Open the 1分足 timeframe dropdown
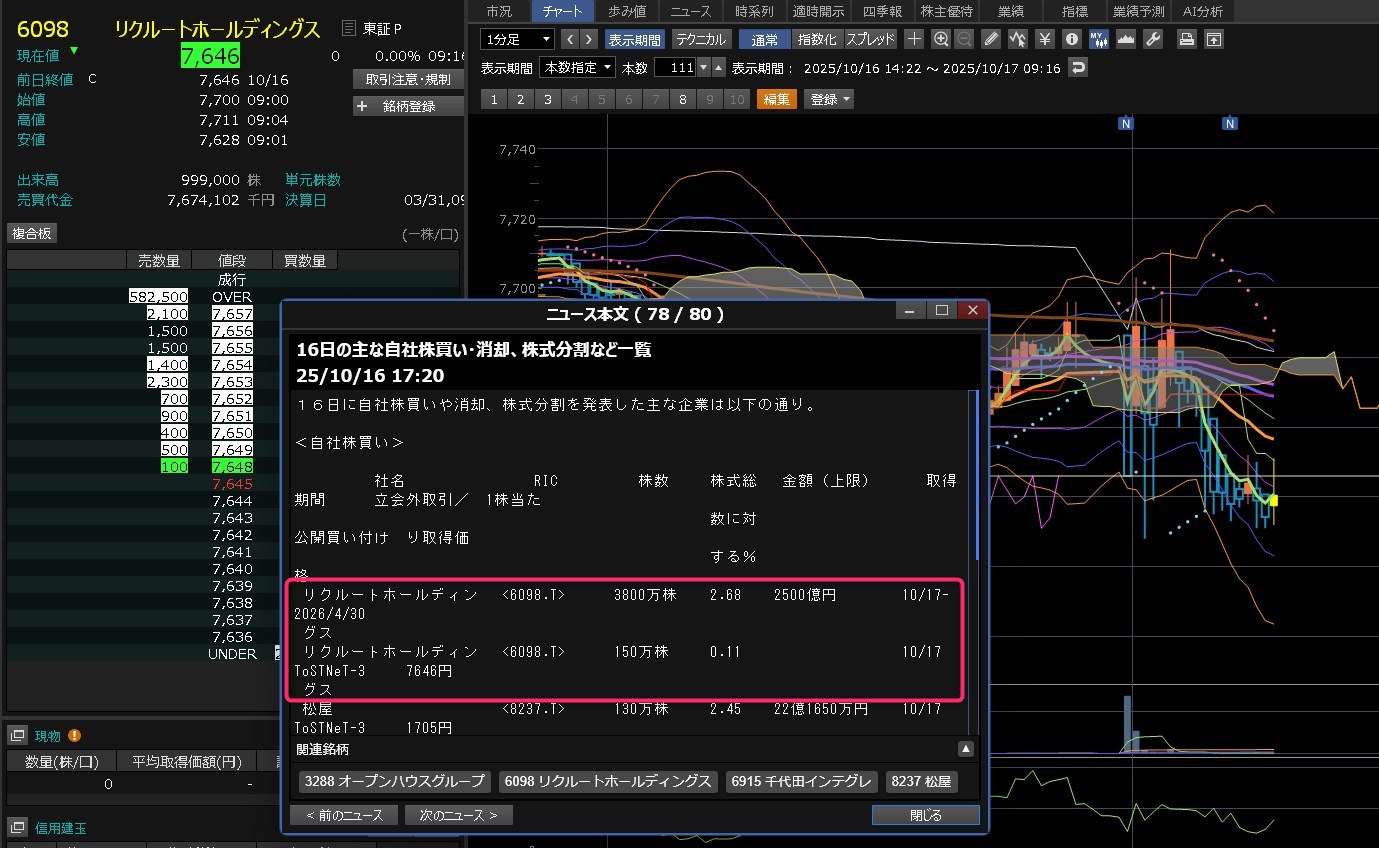1379x848 pixels. (x=517, y=40)
